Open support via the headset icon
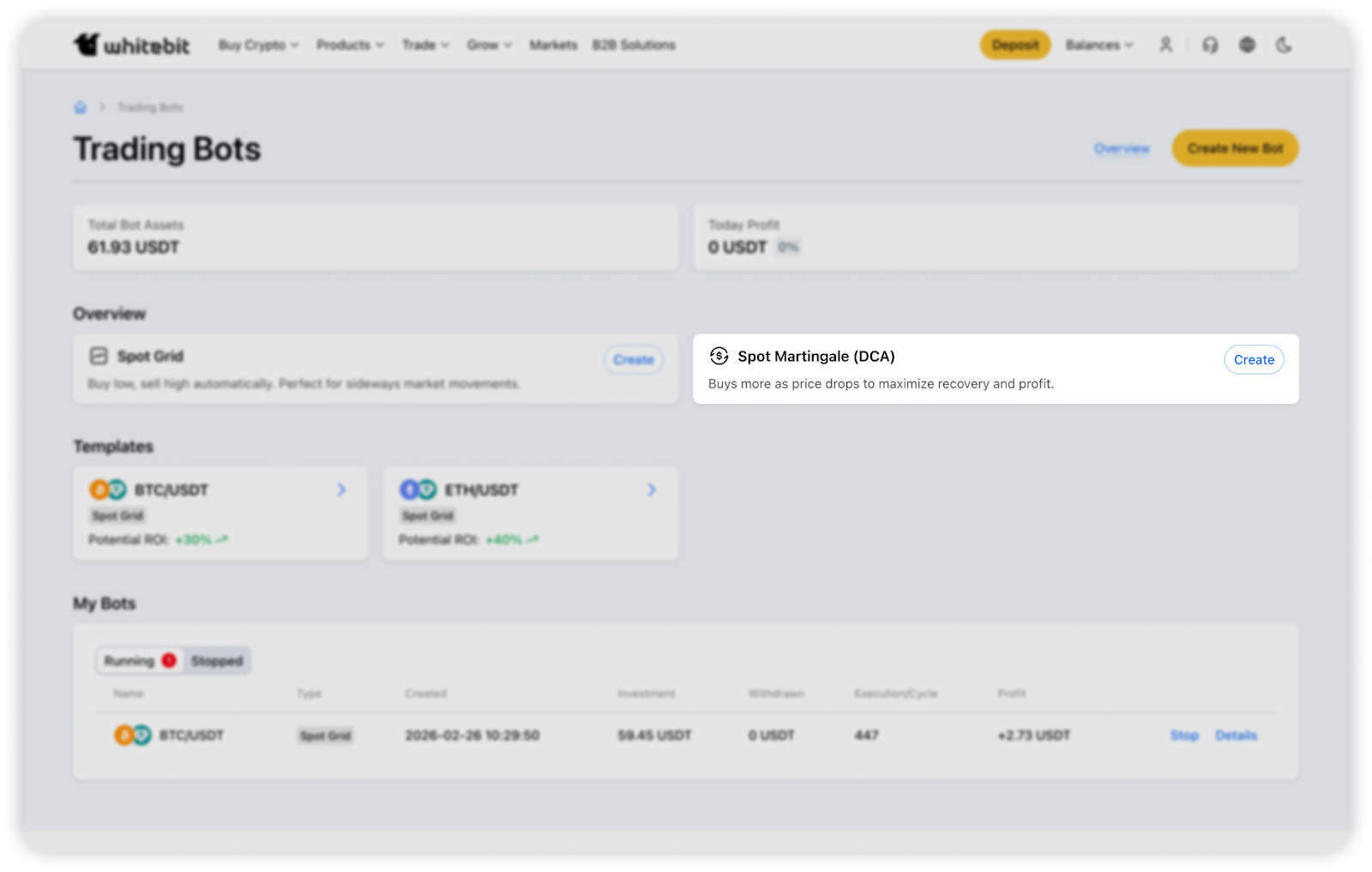Viewport: 1372px width, 872px height. point(1210,45)
